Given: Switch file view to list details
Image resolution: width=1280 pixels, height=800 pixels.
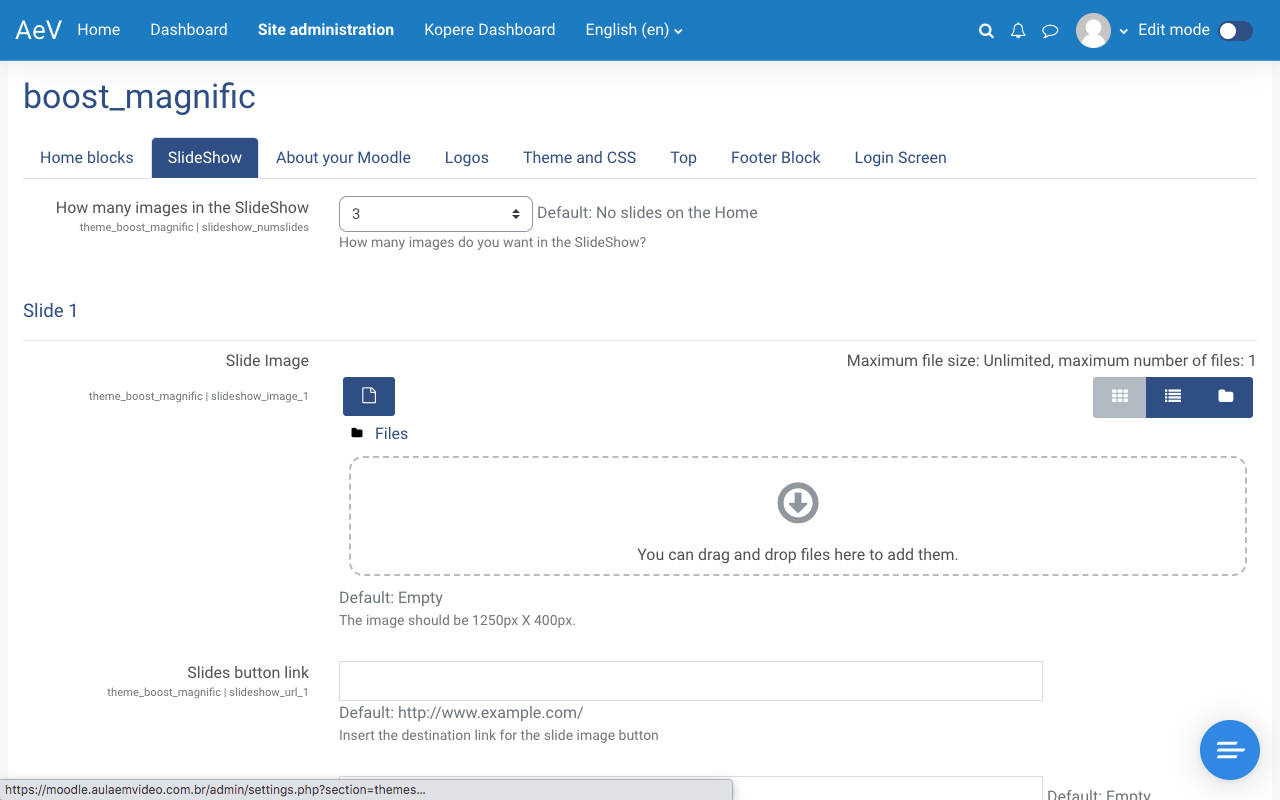Looking at the screenshot, I should point(1173,397).
